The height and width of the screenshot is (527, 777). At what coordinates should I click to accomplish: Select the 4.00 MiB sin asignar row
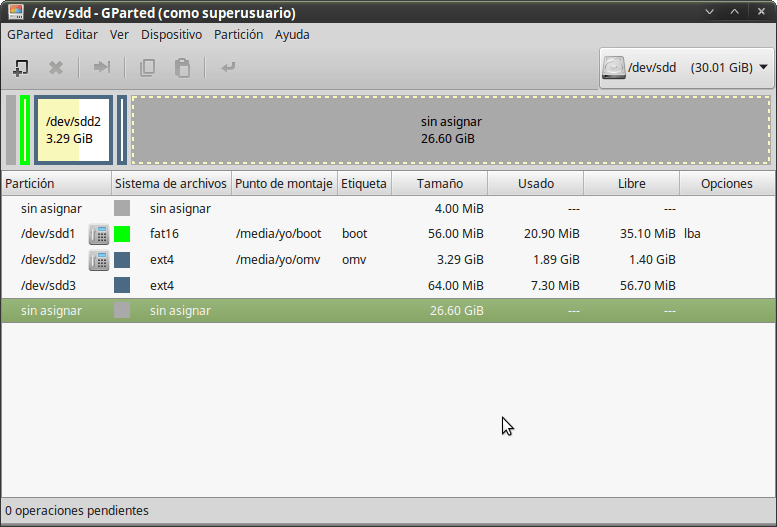[x=388, y=209]
